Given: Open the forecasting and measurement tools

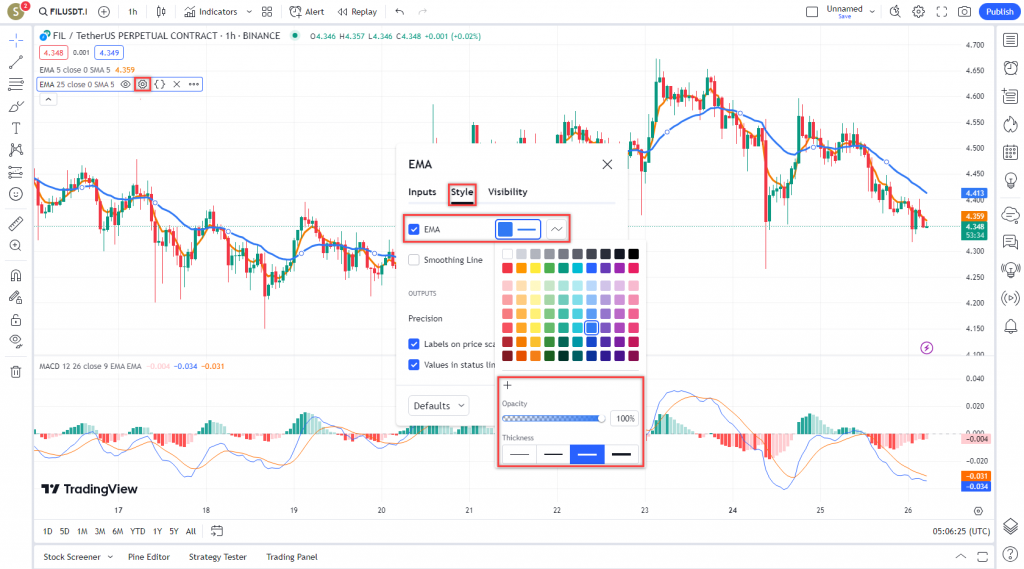Looking at the screenshot, I should tap(16, 172).
